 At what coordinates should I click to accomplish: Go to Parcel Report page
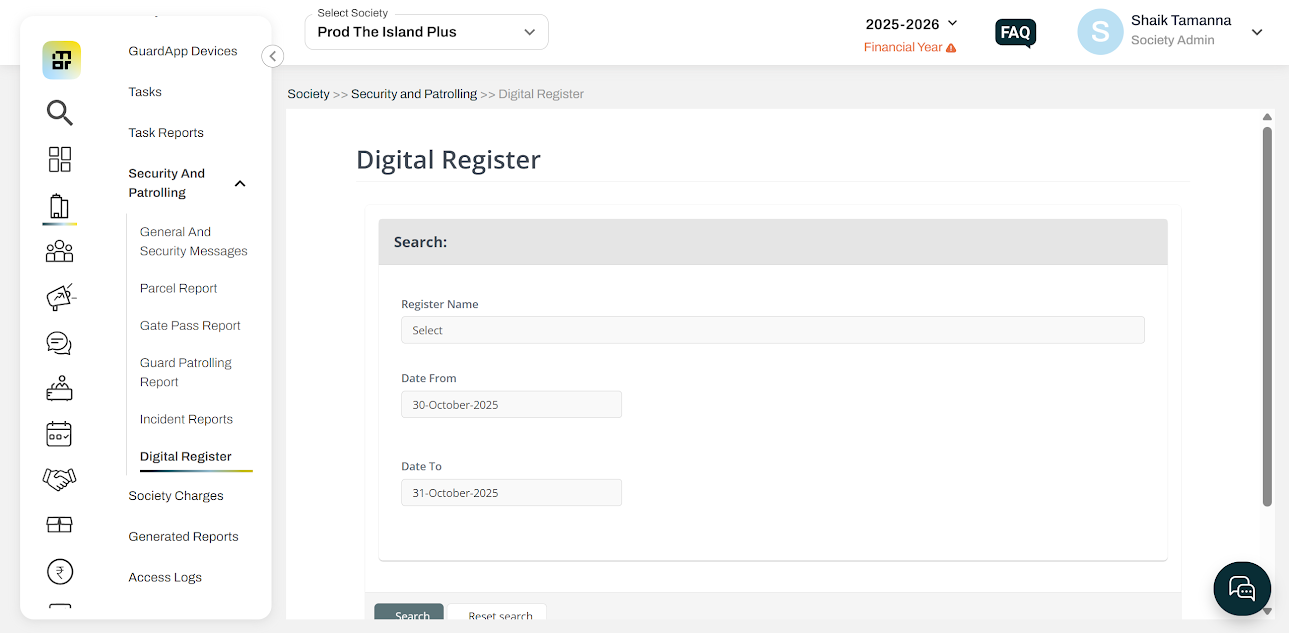pos(178,289)
